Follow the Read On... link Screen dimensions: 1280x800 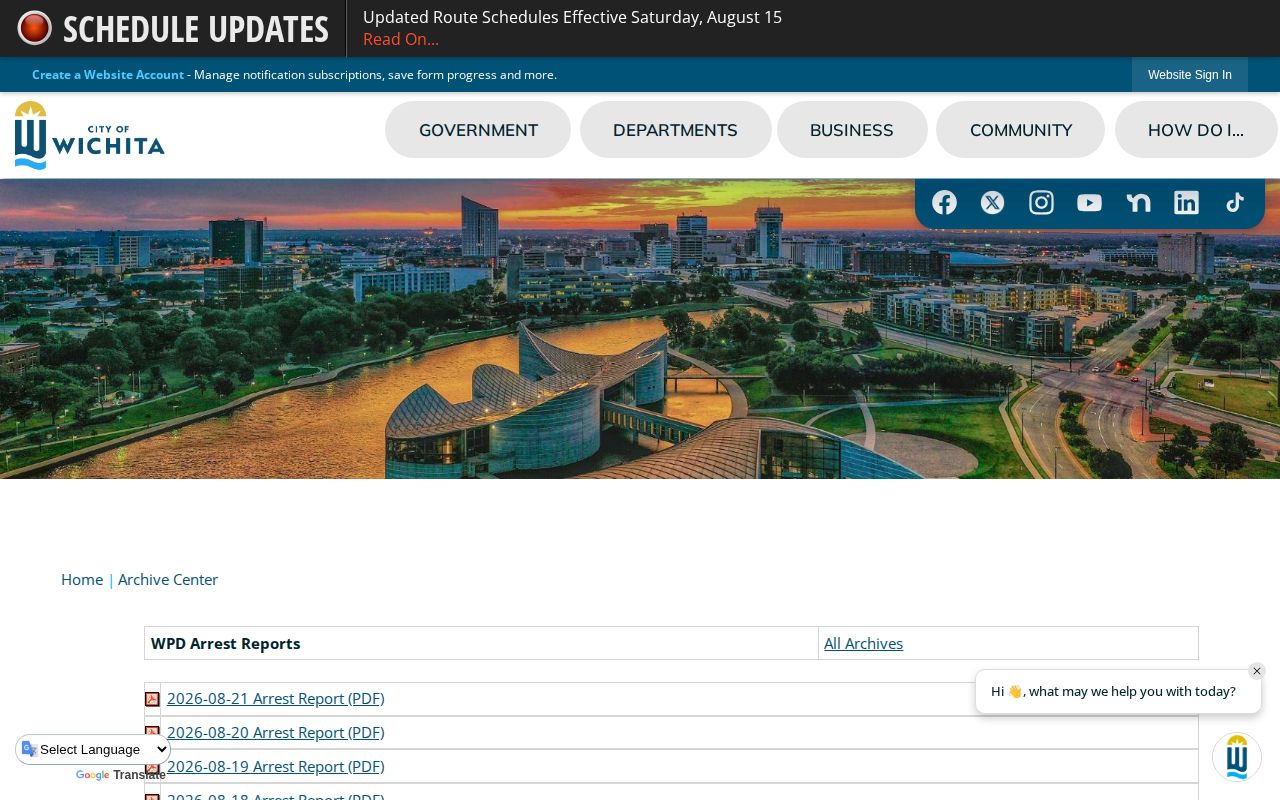pos(401,39)
